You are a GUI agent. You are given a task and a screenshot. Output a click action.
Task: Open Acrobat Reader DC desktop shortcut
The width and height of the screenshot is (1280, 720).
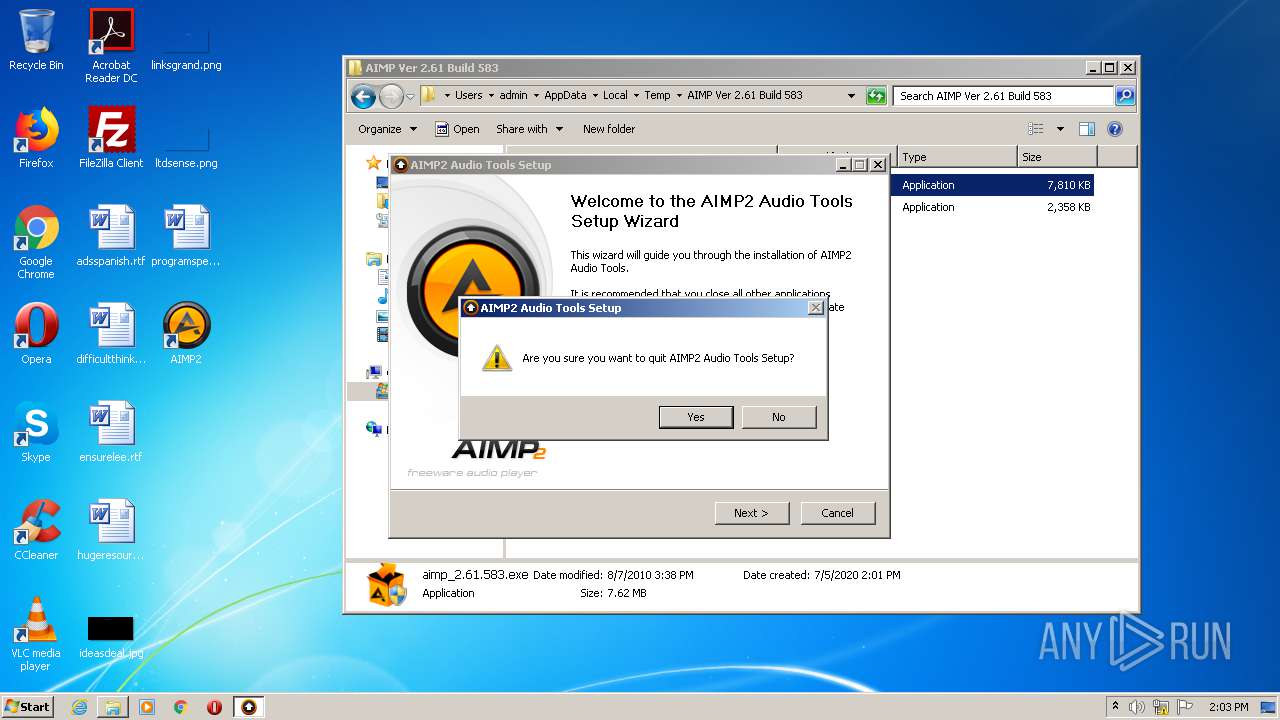point(111,46)
